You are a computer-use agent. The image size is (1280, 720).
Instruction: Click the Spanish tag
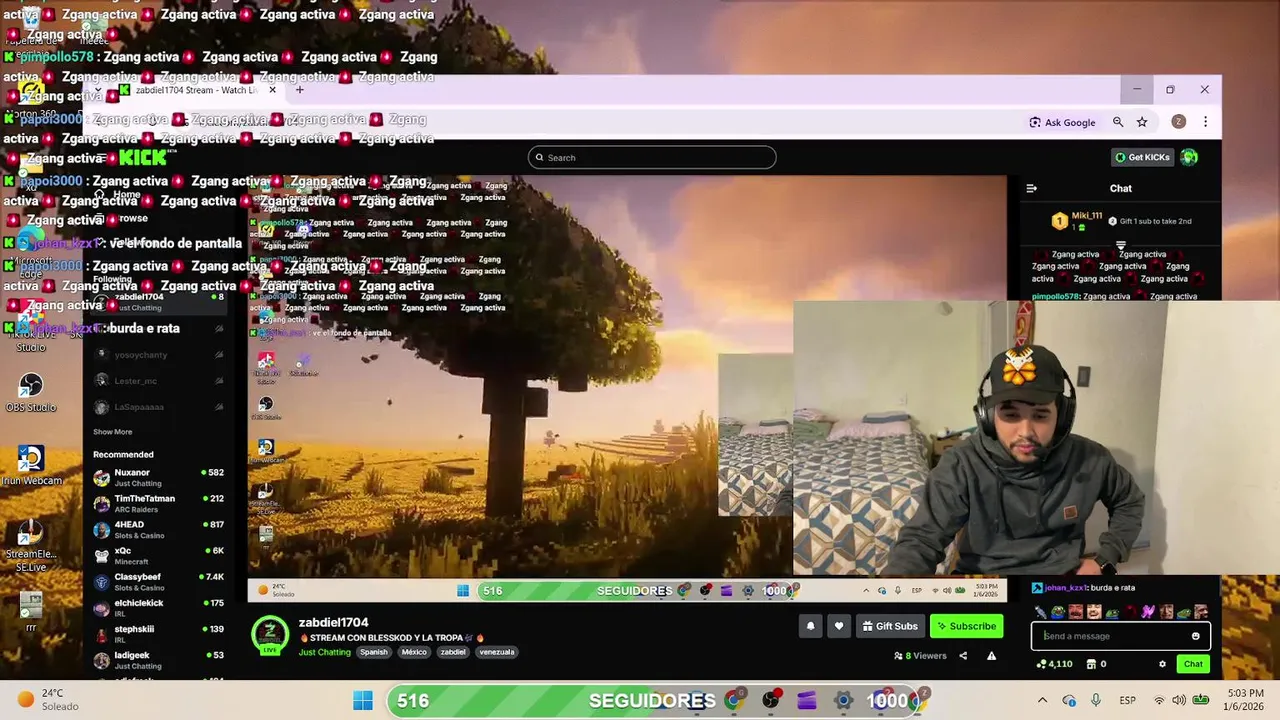click(x=373, y=652)
